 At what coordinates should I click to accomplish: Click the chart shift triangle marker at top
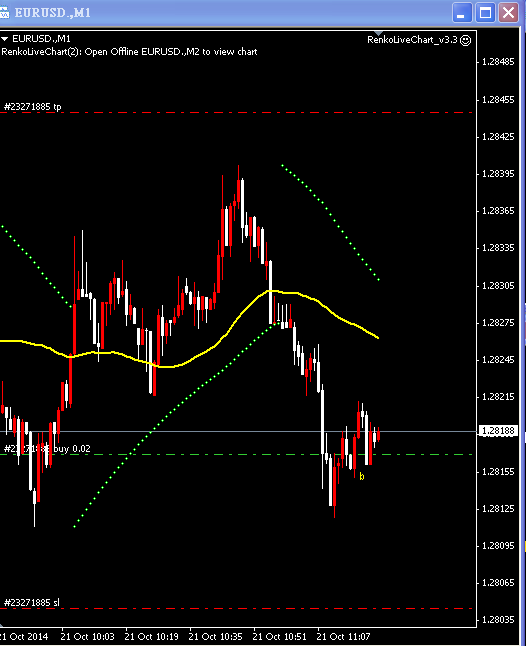click(x=379, y=33)
